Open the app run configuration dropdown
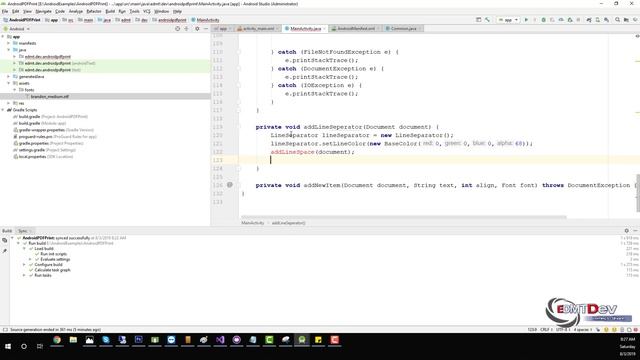Screen dimensions: 640x360 pyautogui.click(x=508, y=20)
